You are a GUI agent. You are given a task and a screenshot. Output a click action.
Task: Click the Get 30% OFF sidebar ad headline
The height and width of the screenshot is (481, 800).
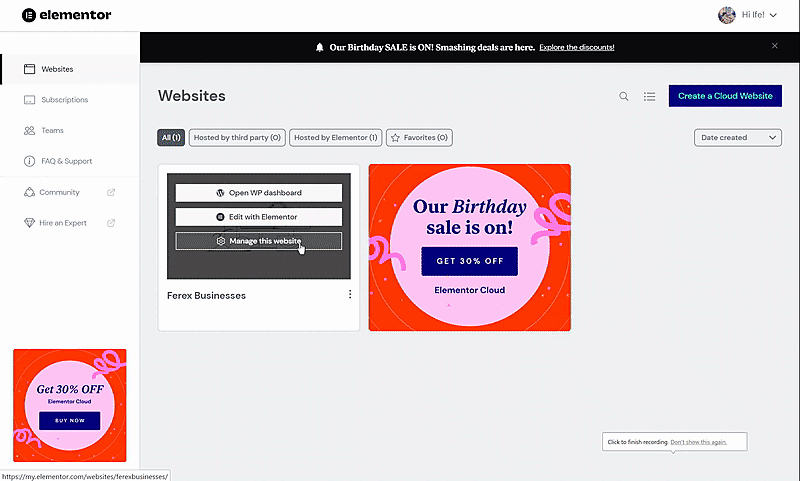tap(70, 389)
